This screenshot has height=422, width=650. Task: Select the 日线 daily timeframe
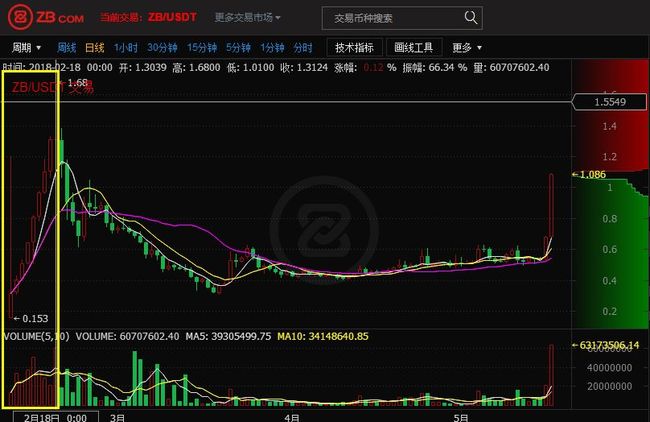(x=95, y=48)
